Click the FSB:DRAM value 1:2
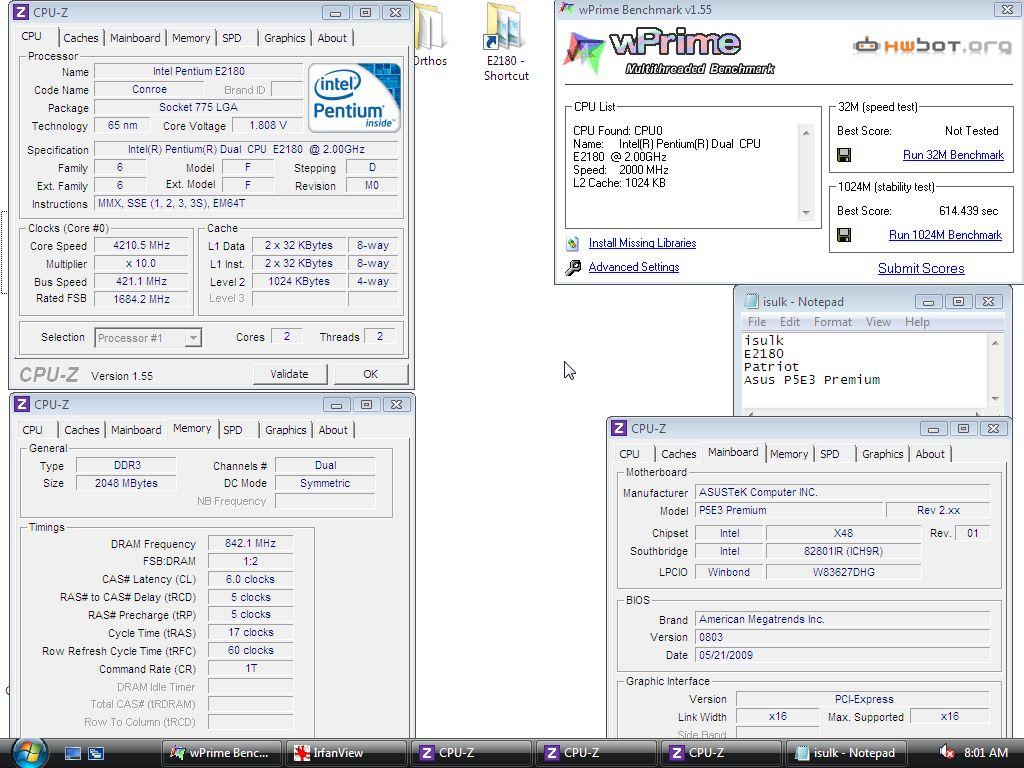The image size is (1024, 768). [x=250, y=561]
